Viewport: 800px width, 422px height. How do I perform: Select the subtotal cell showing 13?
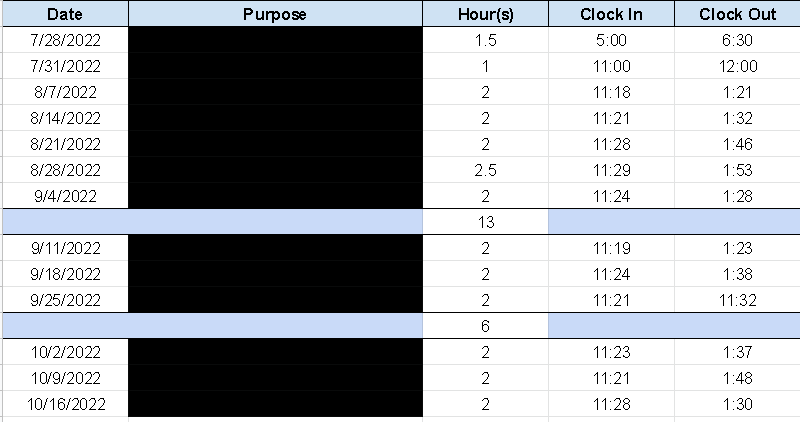(485, 222)
